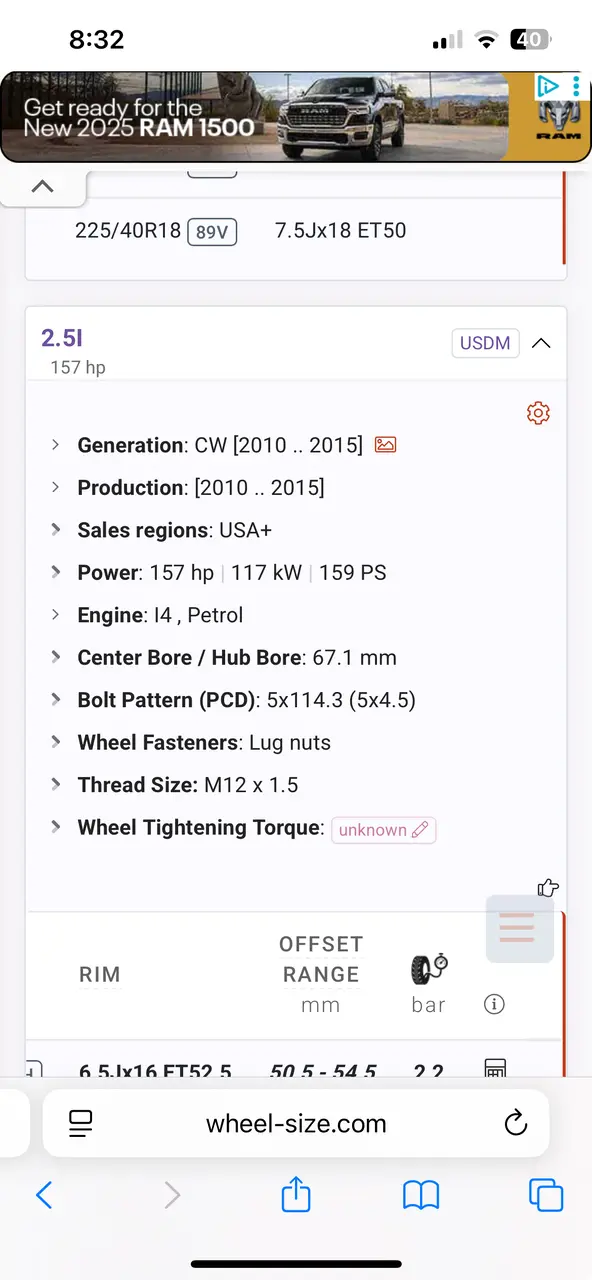Open the hamburger menu floating button
This screenshot has width=592, height=1280.
(x=519, y=929)
